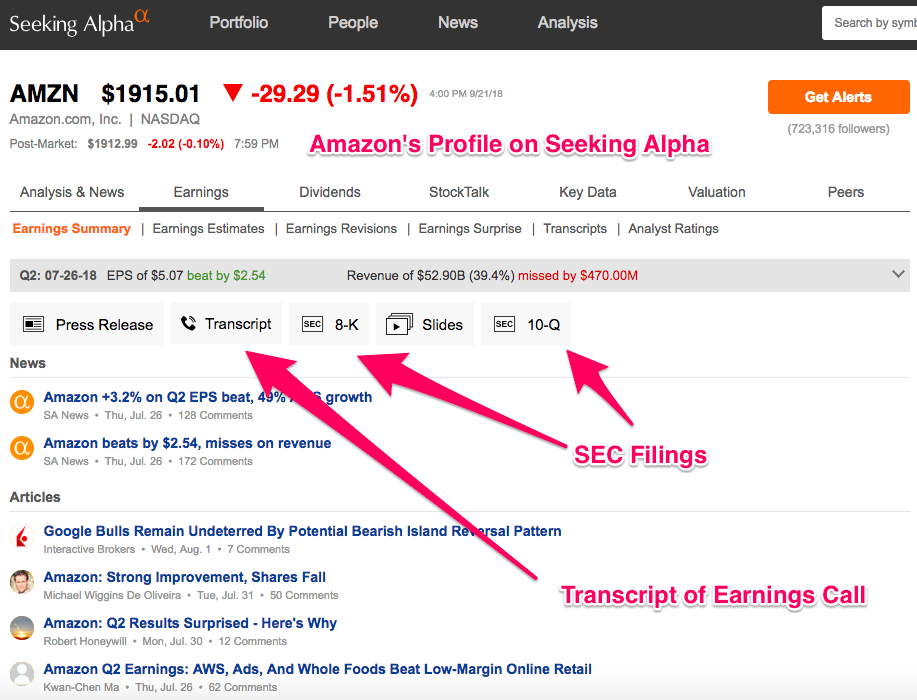Click the search by symbol field
The image size is (917, 700).
(869, 23)
